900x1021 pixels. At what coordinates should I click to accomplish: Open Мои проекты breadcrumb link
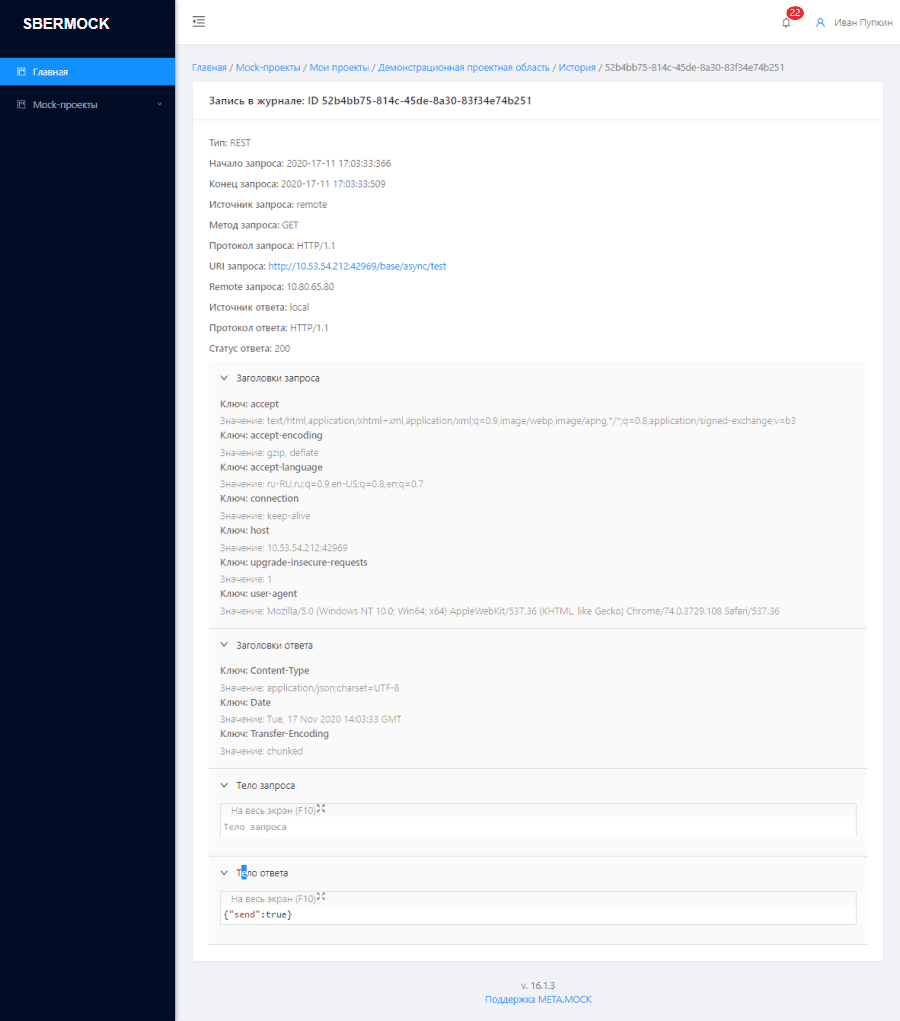[339, 67]
